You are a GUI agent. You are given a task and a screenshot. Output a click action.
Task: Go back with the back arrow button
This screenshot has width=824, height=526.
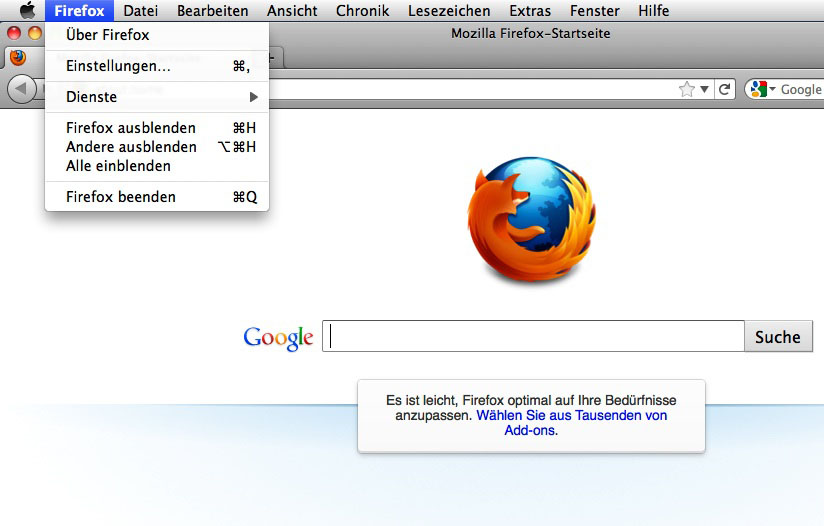click(x=22, y=88)
